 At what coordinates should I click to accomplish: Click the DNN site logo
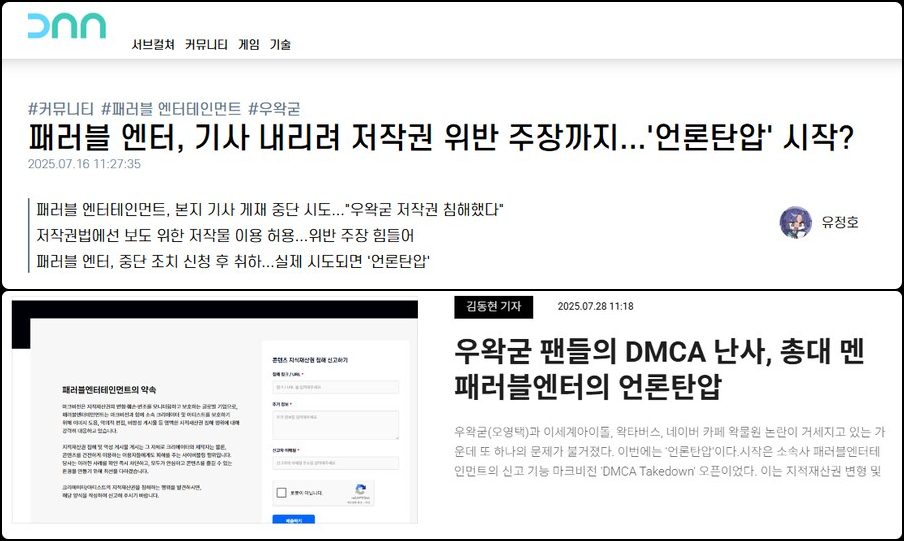point(66,27)
